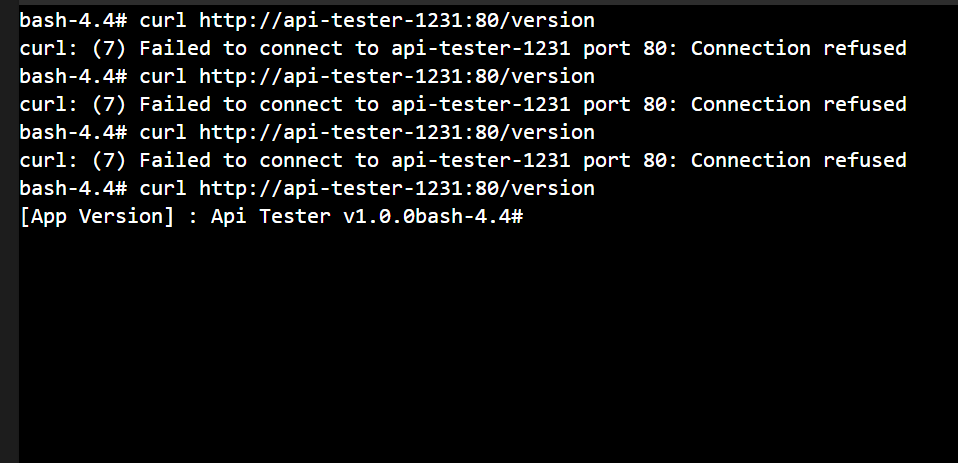Select the v1.0.0 version string

[379, 216]
